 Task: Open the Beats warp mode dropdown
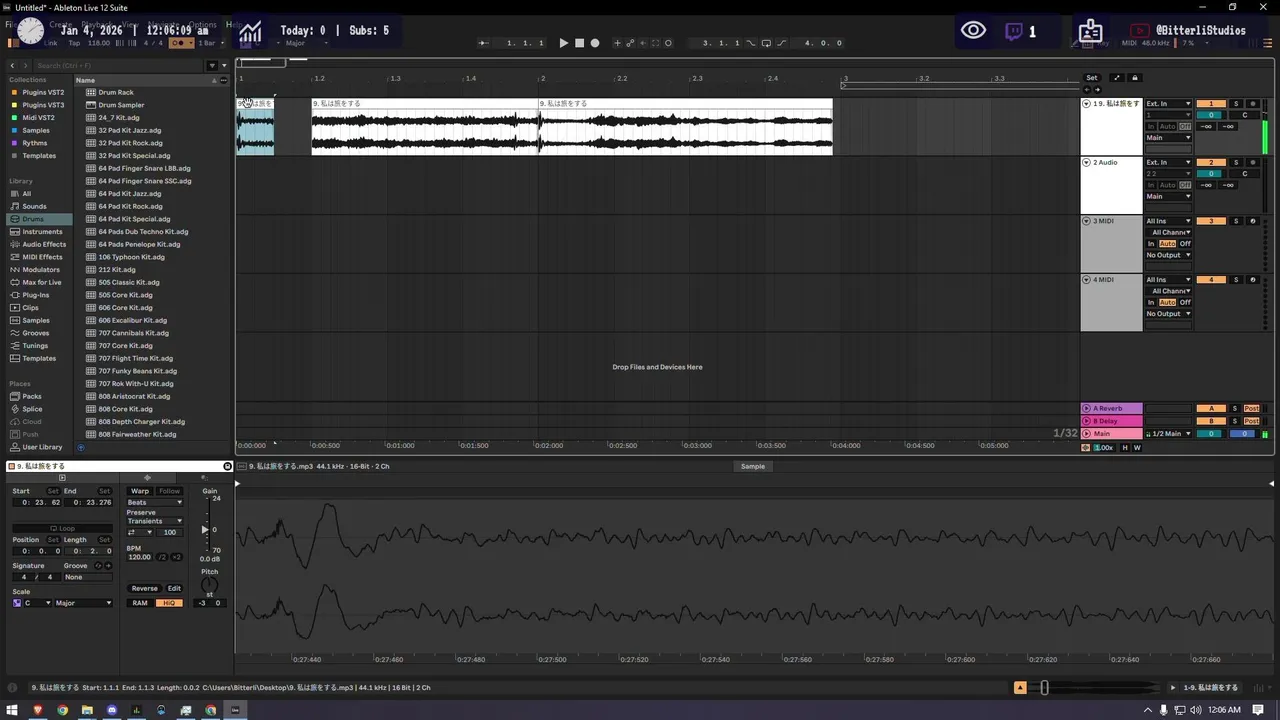[155, 503]
